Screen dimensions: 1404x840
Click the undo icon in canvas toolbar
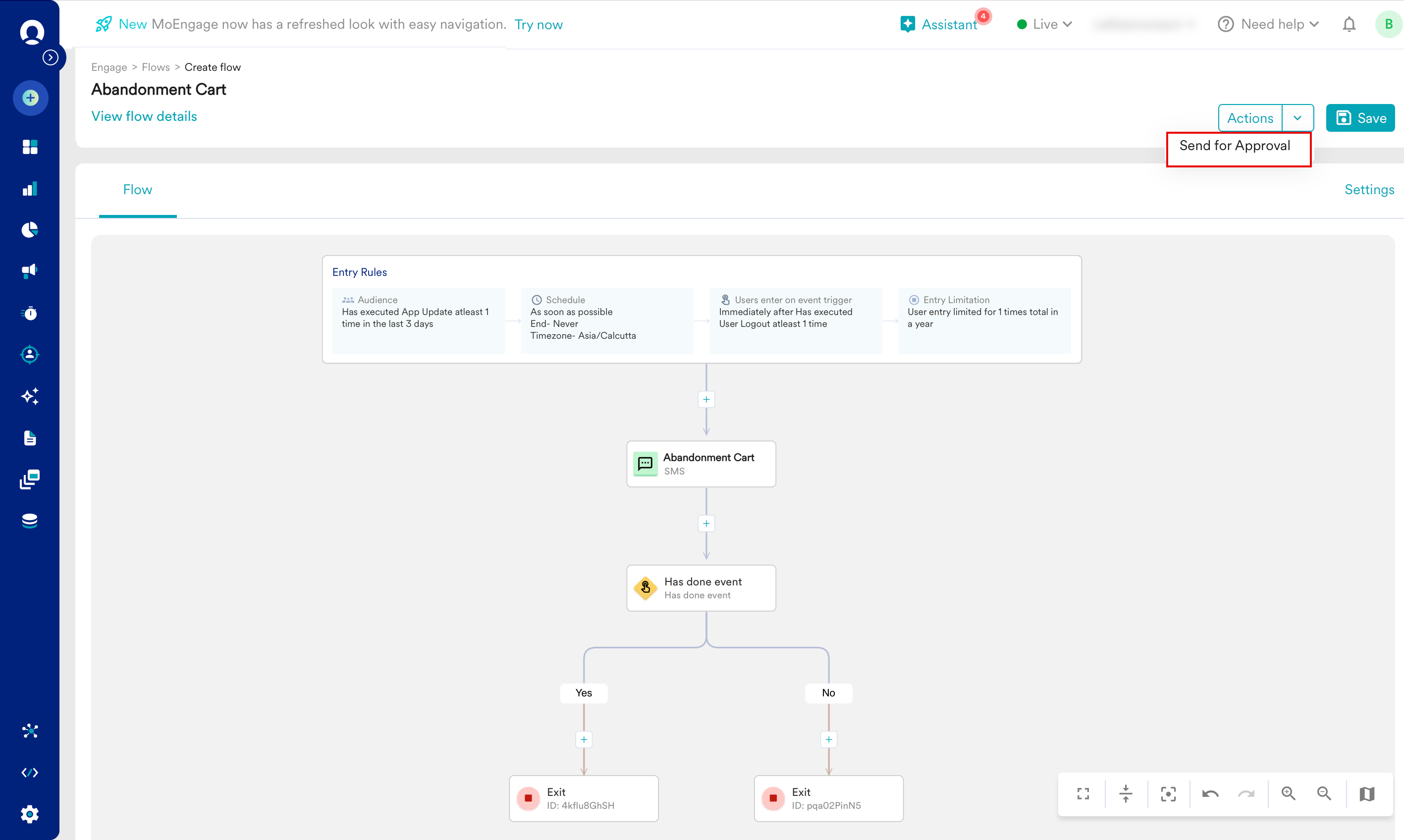tap(1210, 793)
